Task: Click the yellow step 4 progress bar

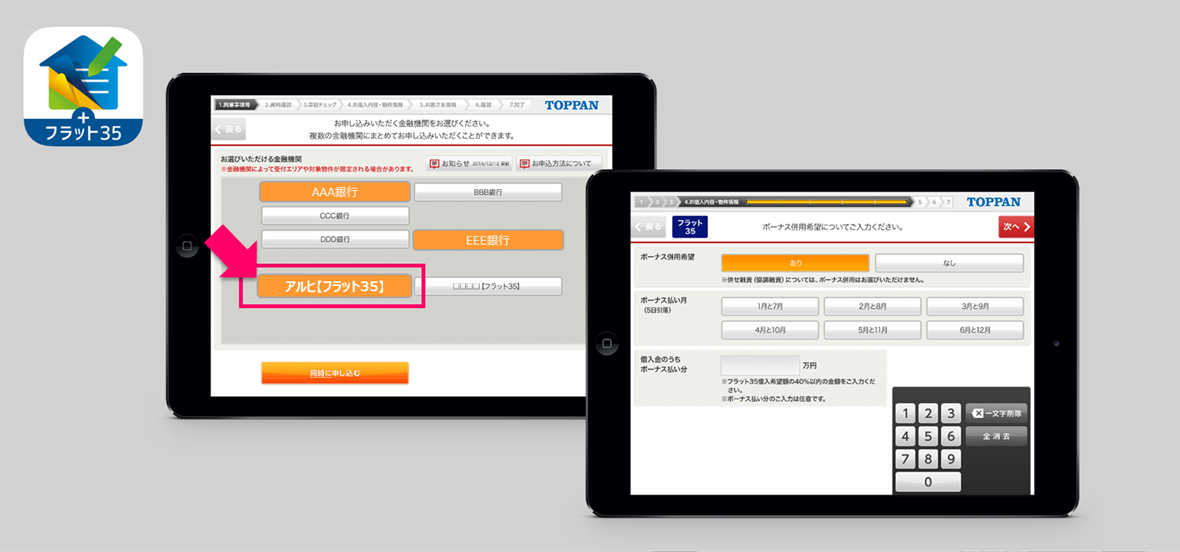Action: click(826, 202)
